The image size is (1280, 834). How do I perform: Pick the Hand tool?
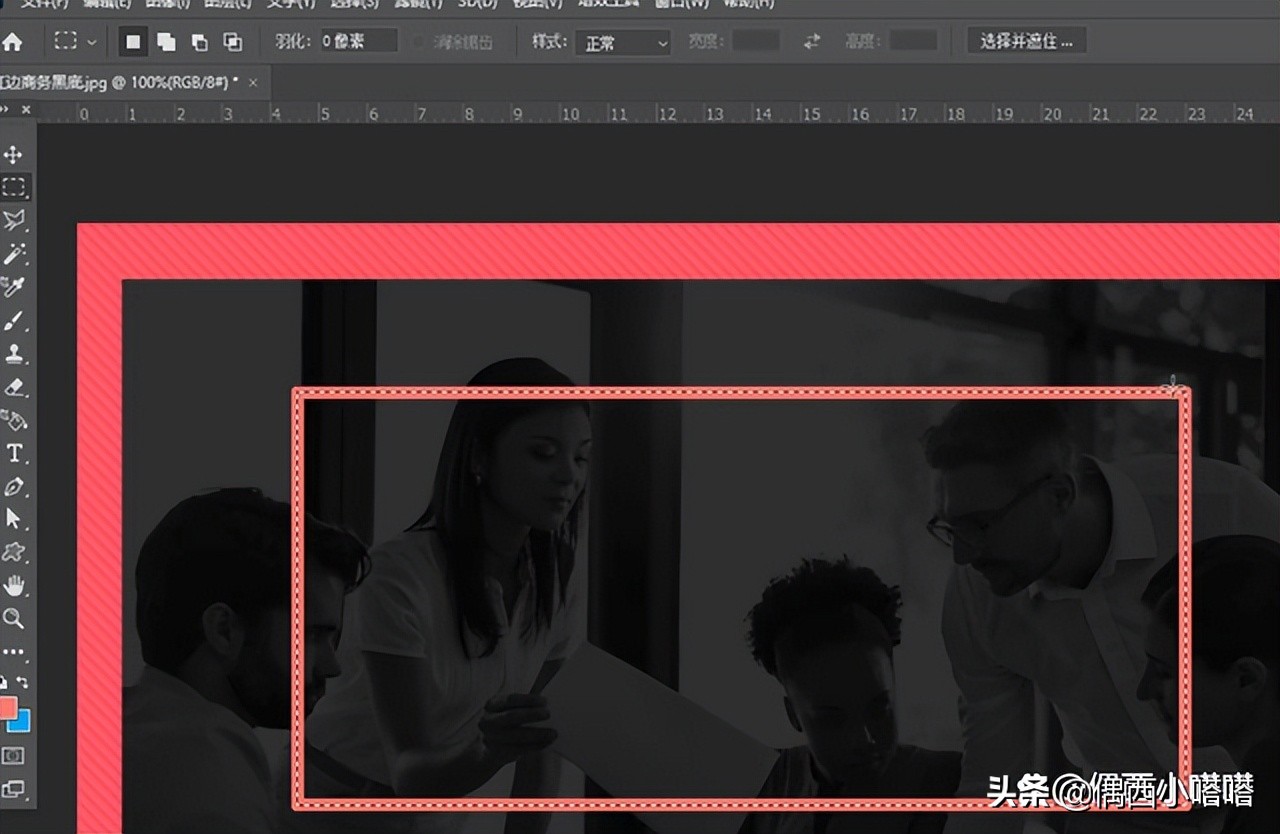pyautogui.click(x=15, y=586)
